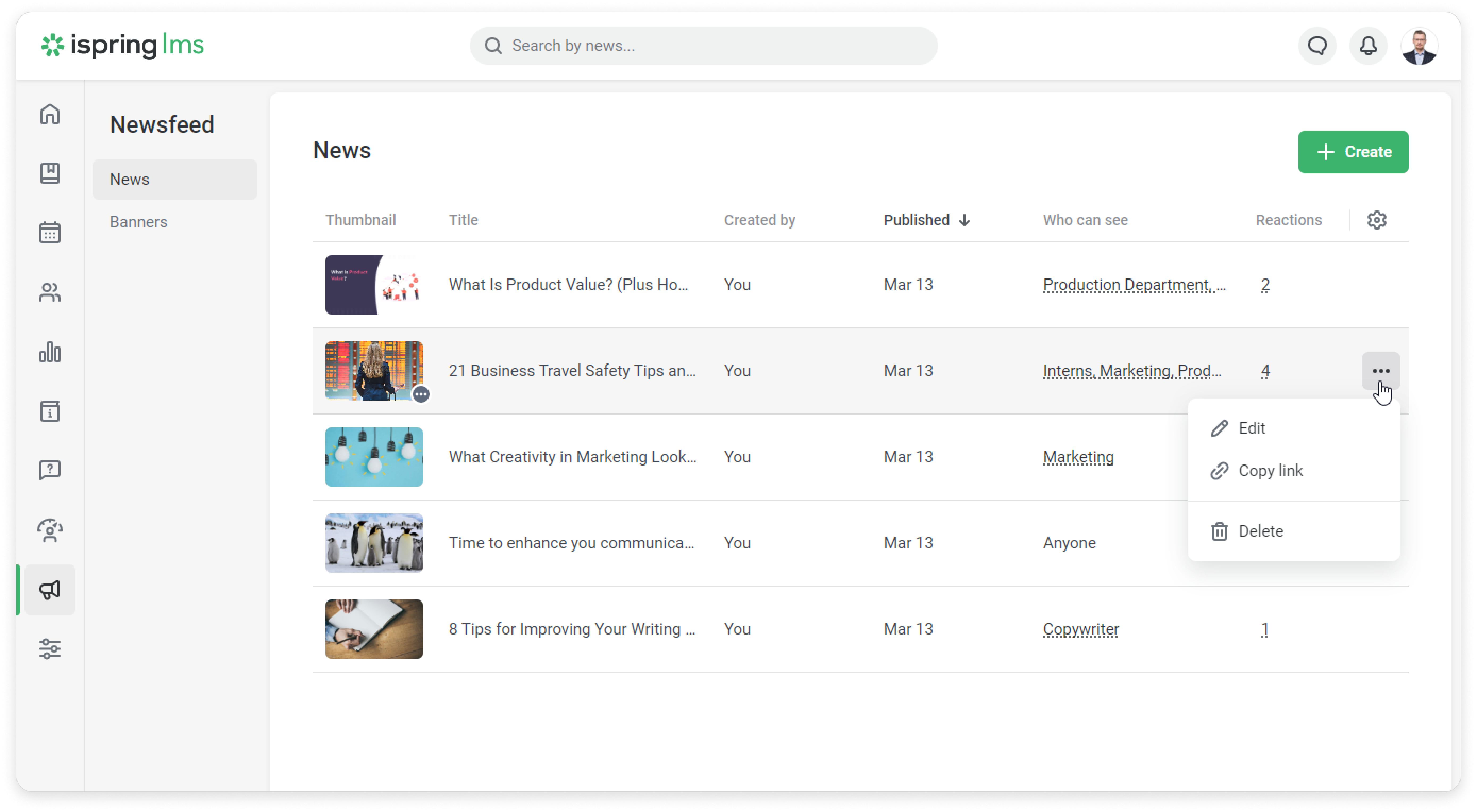Open the calendar icon in sidebar
The image size is (1477, 812).
pyautogui.click(x=50, y=233)
